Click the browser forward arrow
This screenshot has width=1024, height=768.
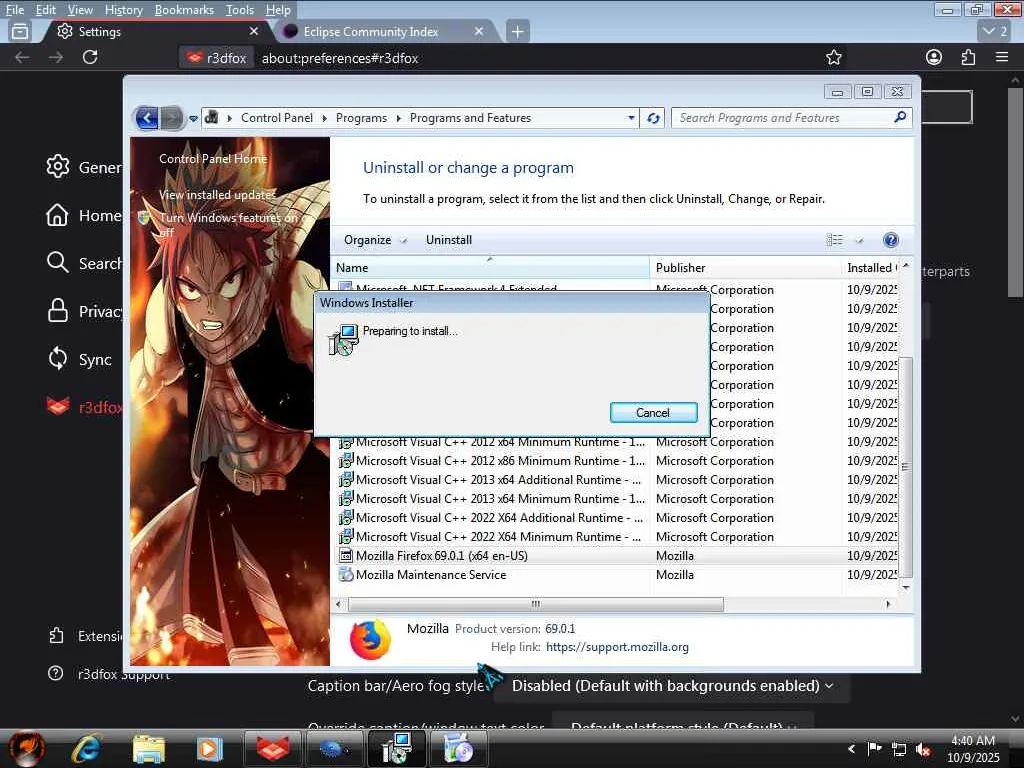click(56, 57)
